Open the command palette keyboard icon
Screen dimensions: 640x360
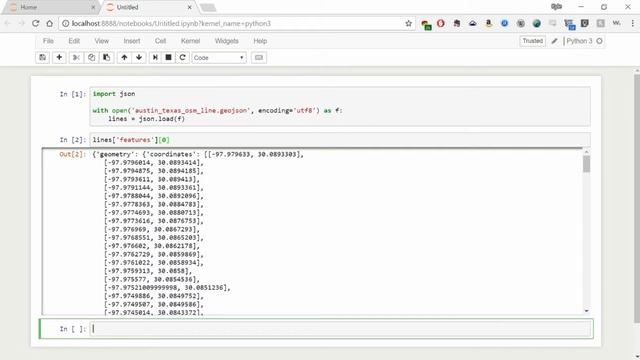click(259, 58)
